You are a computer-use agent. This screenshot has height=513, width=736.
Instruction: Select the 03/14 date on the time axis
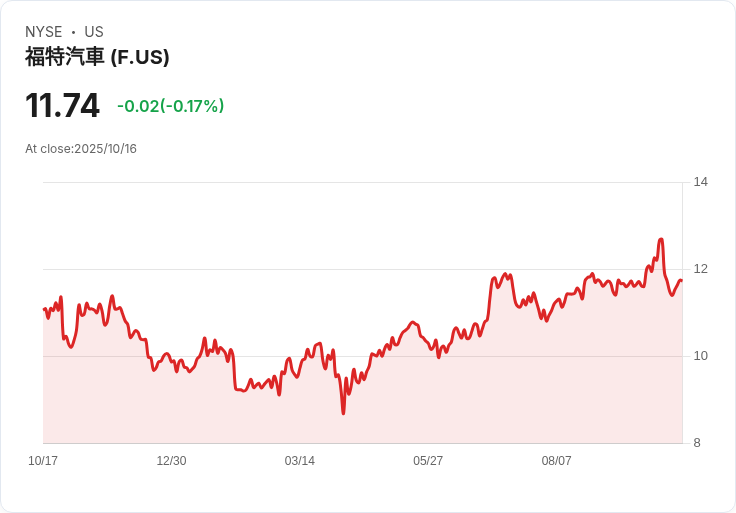(299, 461)
